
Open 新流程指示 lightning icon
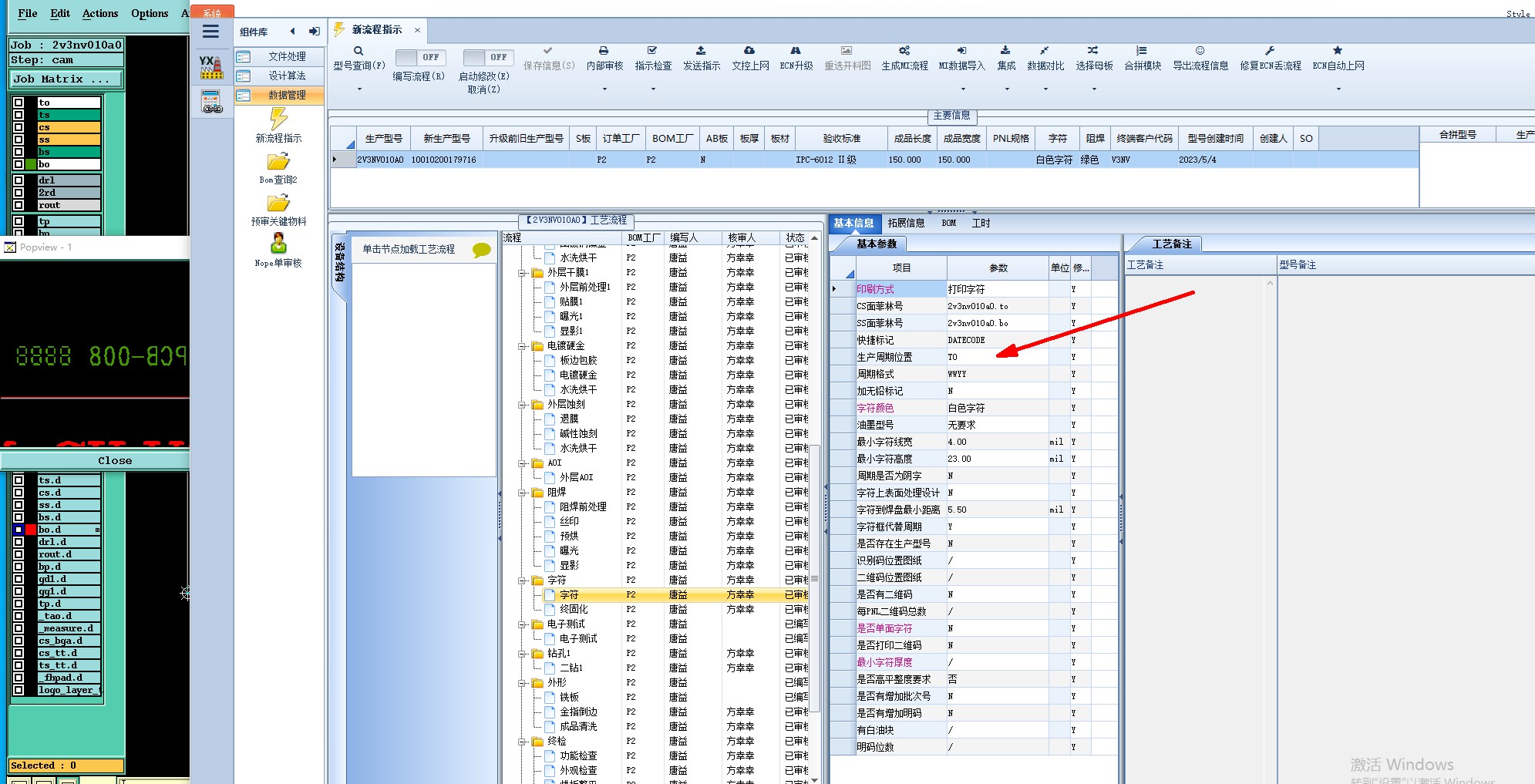click(x=278, y=119)
